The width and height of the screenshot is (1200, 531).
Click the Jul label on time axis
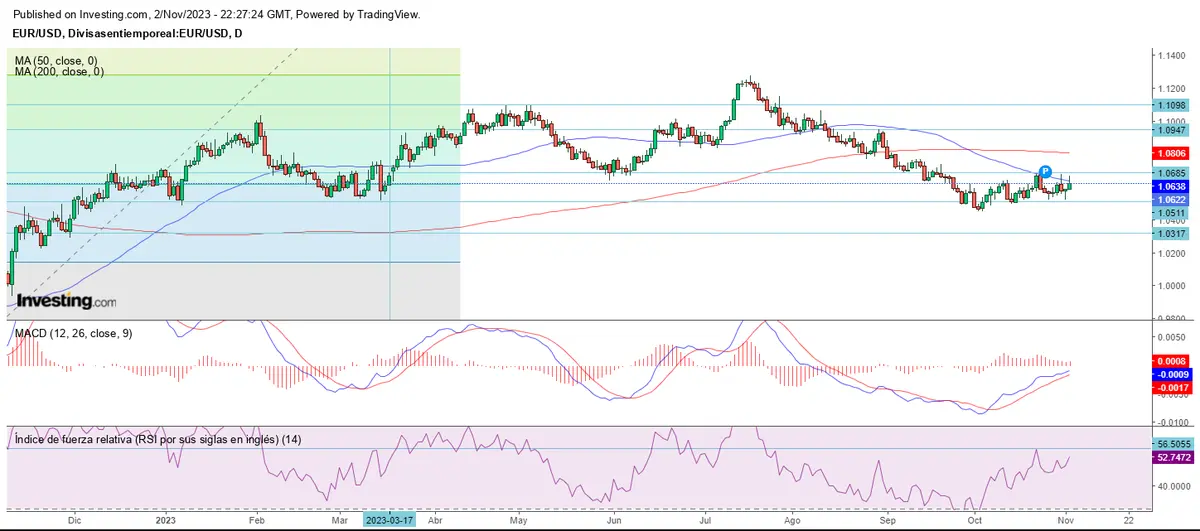click(x=706, y=521)
